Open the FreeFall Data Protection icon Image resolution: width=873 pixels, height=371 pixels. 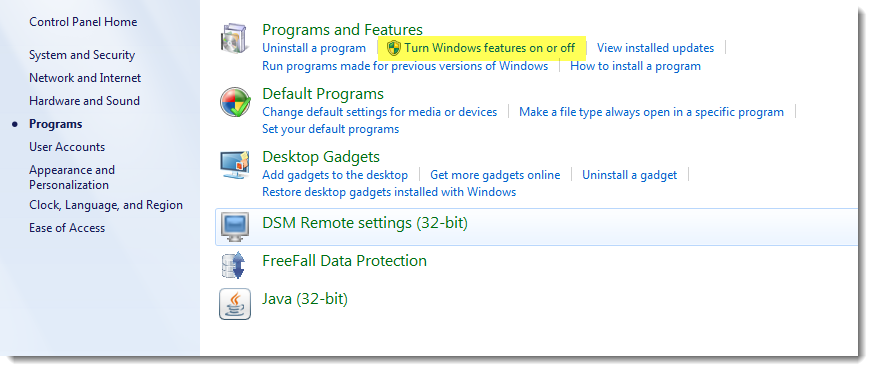point(233,265)
